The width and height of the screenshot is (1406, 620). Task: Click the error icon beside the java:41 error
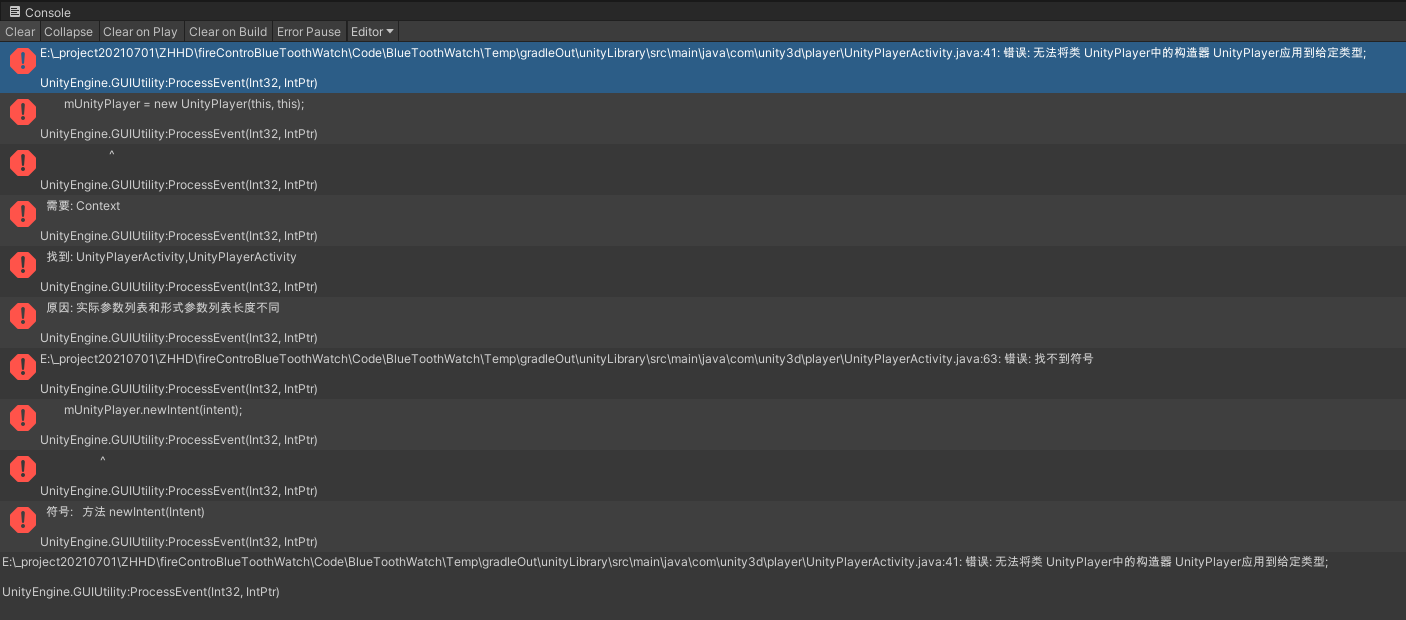(x=22, y=61)
